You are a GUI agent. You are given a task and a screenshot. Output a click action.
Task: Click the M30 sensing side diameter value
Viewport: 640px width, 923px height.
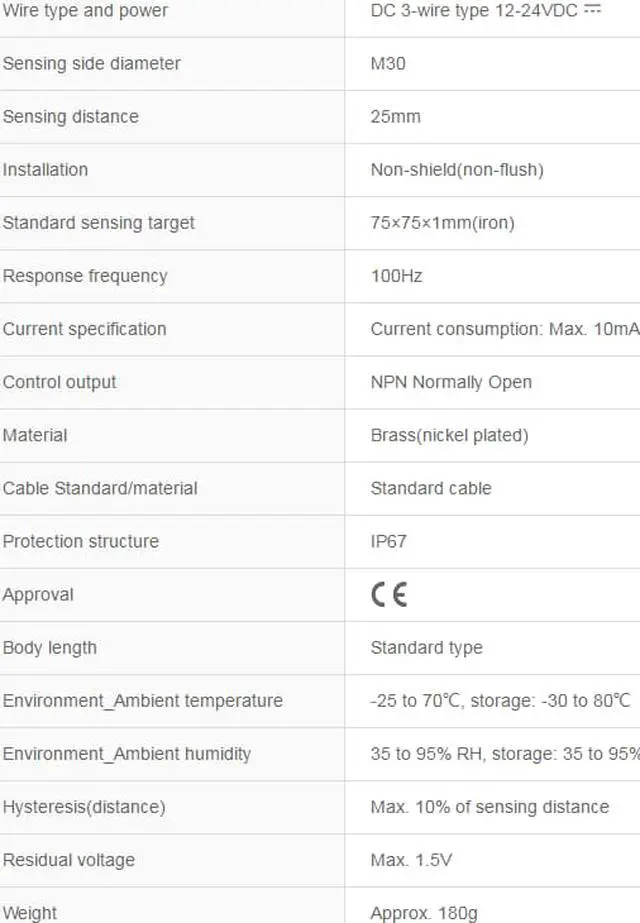coord(388,64)
